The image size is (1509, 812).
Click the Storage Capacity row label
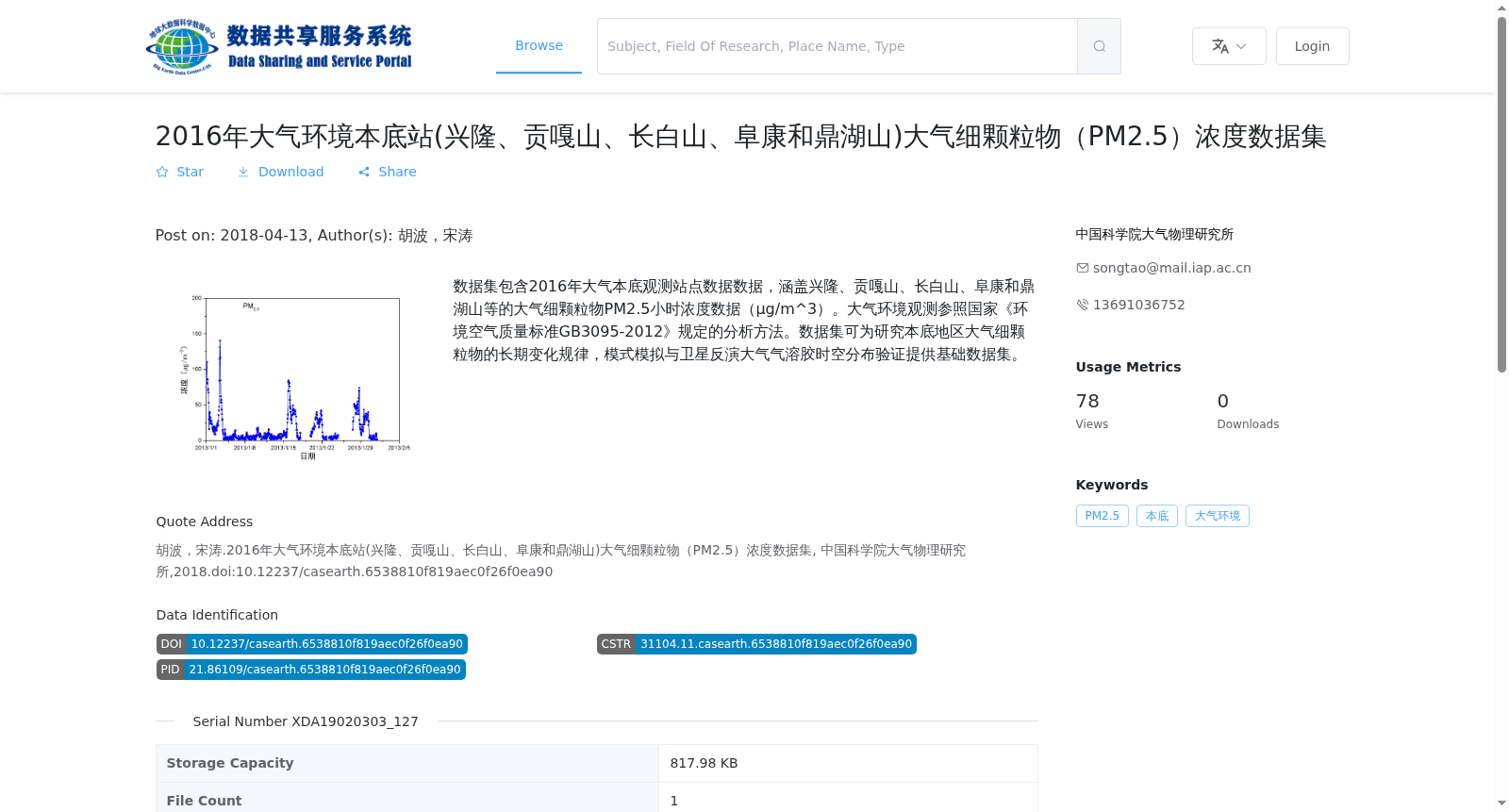(x=230, y=763)
